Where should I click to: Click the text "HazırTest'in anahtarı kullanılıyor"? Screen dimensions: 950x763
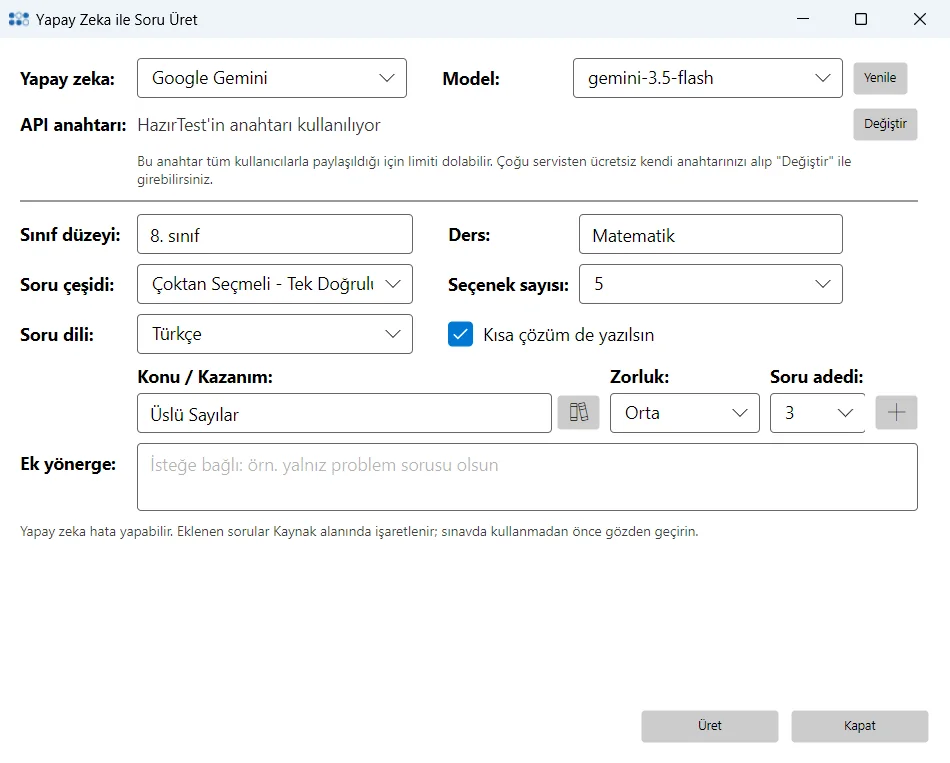(259, 125)
